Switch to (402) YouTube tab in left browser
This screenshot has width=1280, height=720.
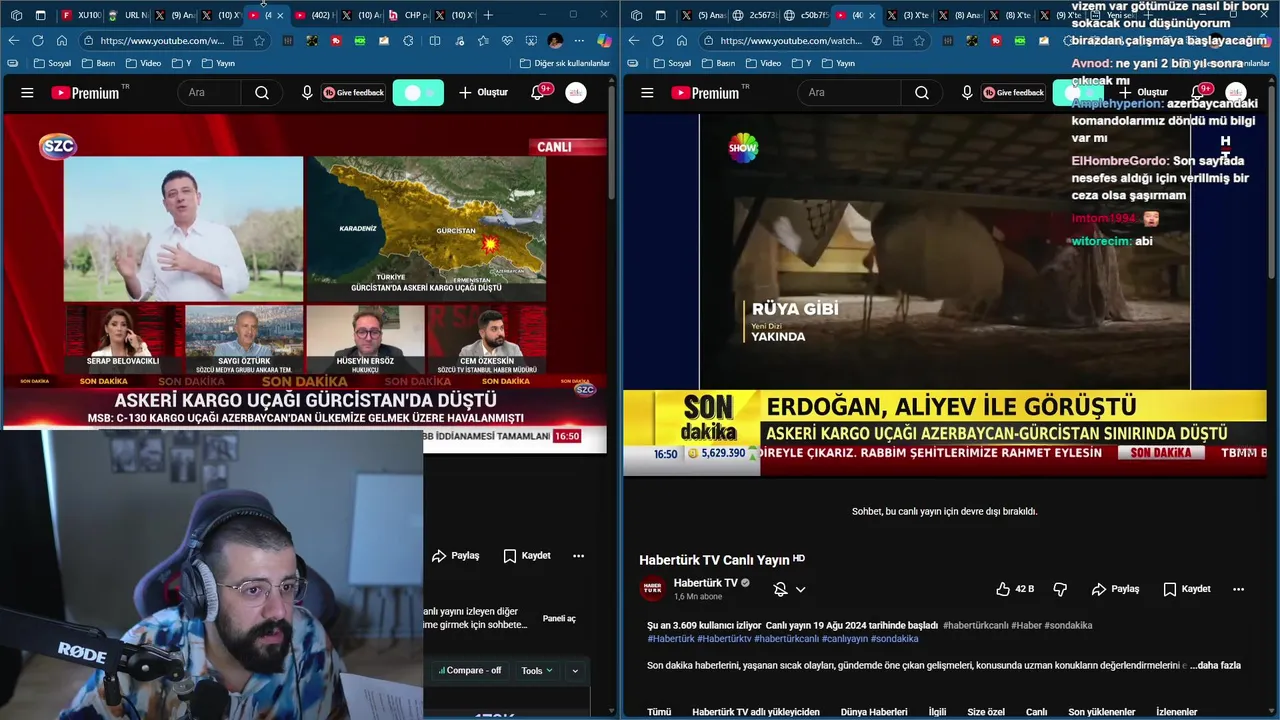[315, 15]
